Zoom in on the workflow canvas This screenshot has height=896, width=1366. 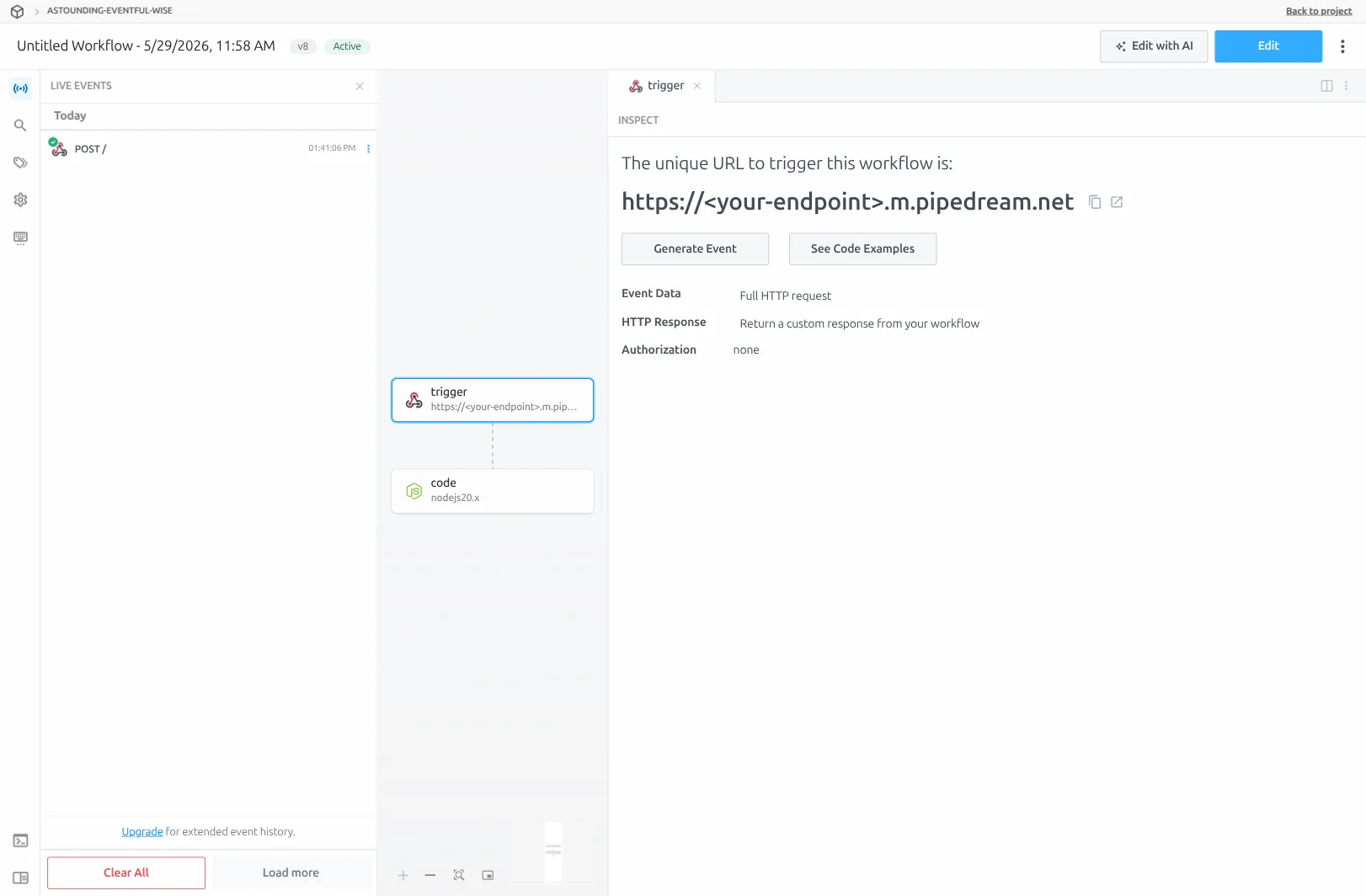click(403, 876)
